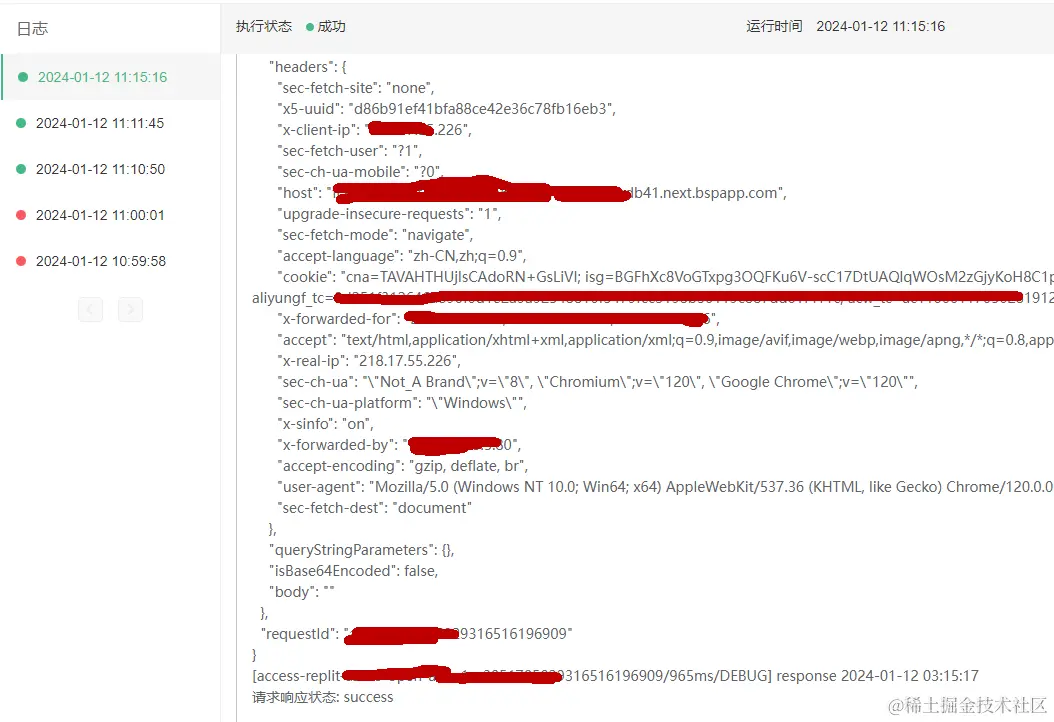The width and height of the screenshot is (1054, 722).
Task: Click the 日志 heading
Action: click(x=32, y=28)
